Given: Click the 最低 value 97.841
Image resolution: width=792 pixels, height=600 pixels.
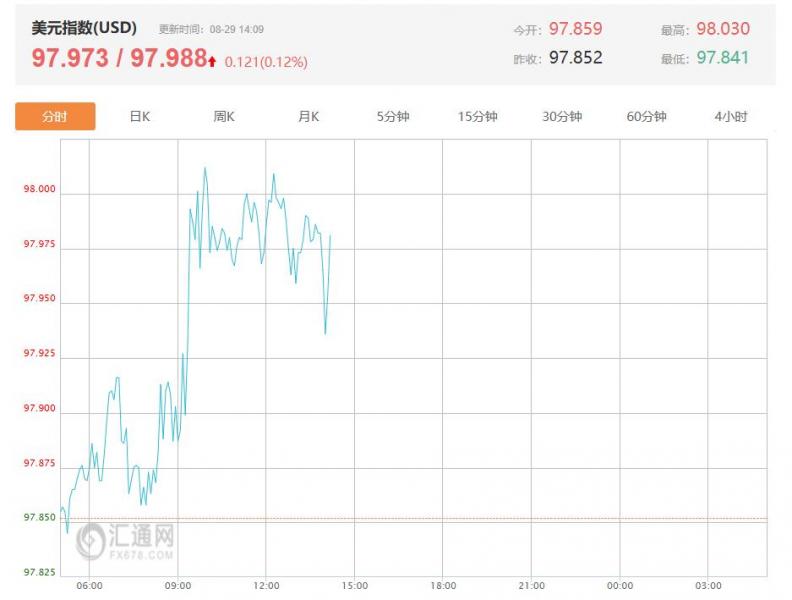Looking at the screenshot, I should point(722,57).
